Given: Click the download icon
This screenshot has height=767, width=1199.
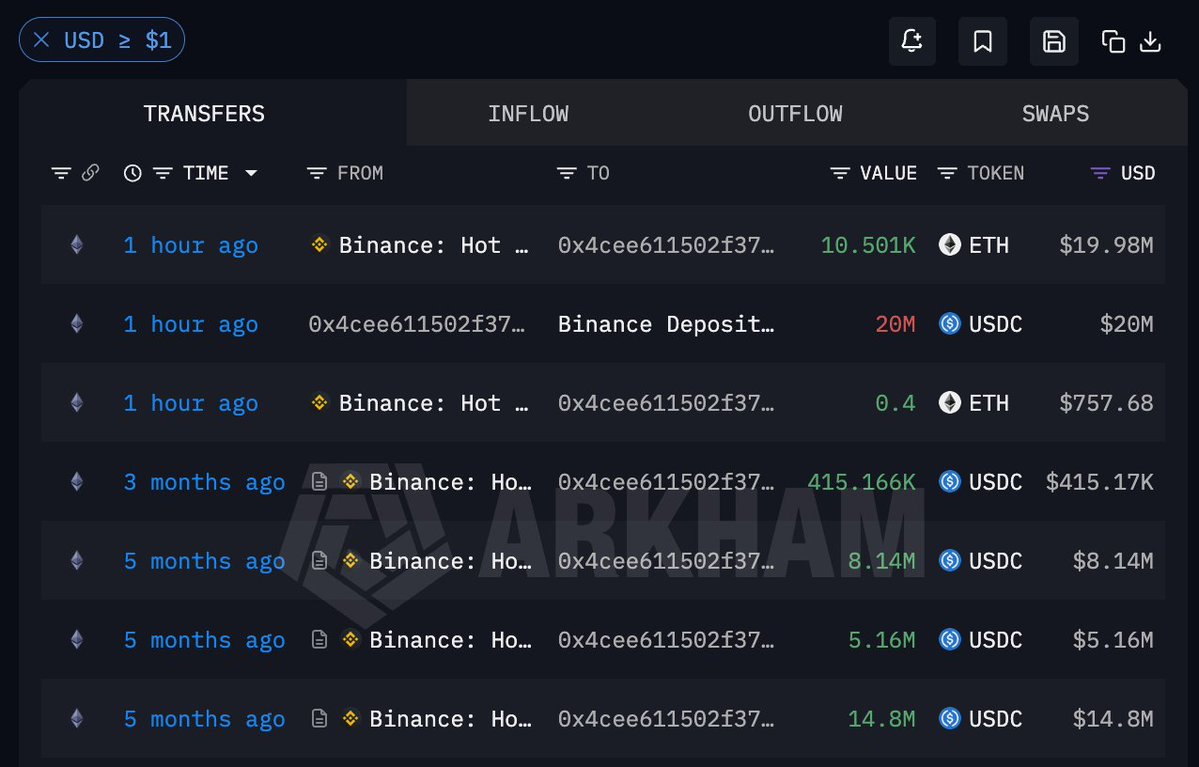Looking at the screenshot, I should pyautogui.click(x=1150, y=41).
